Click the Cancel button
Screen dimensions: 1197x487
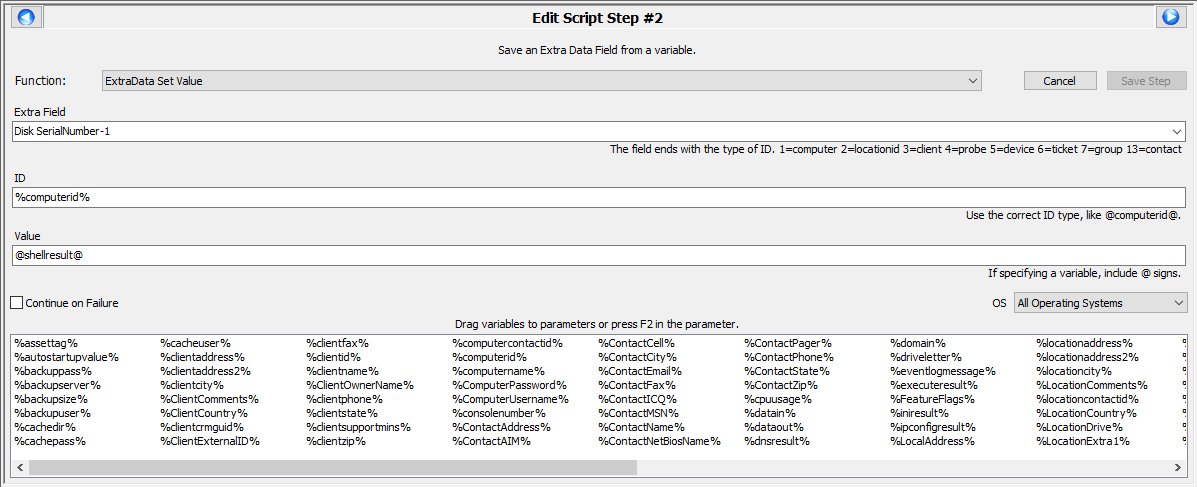[1059, 81]
